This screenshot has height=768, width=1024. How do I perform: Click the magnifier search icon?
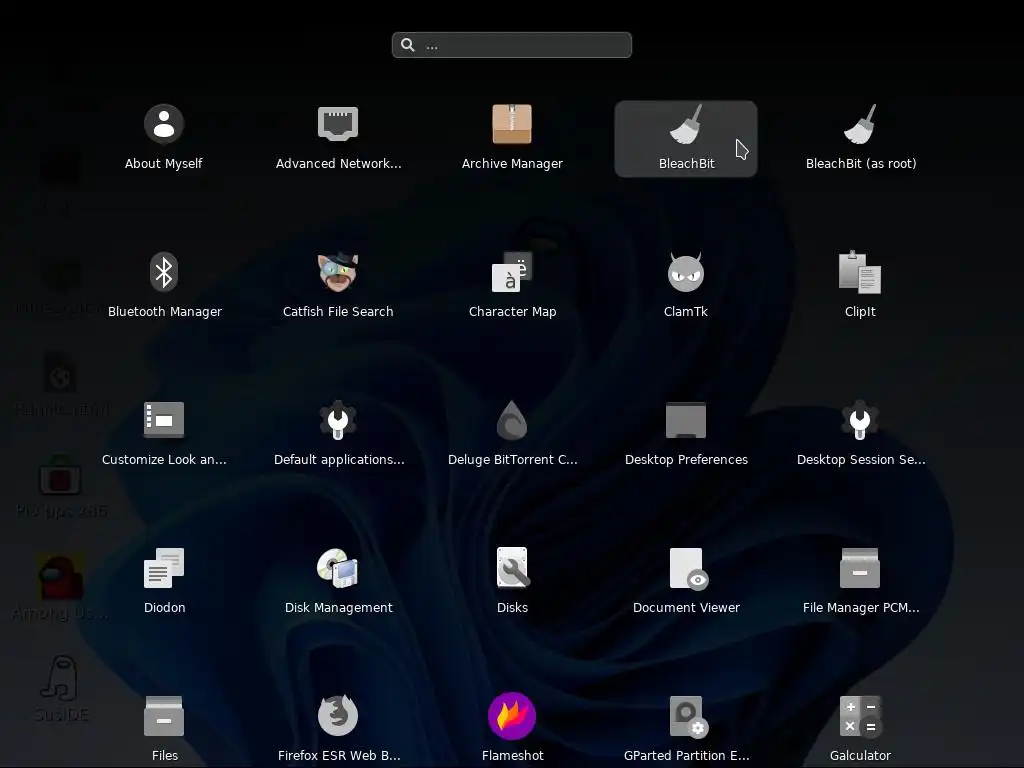(x=408, y=45)
